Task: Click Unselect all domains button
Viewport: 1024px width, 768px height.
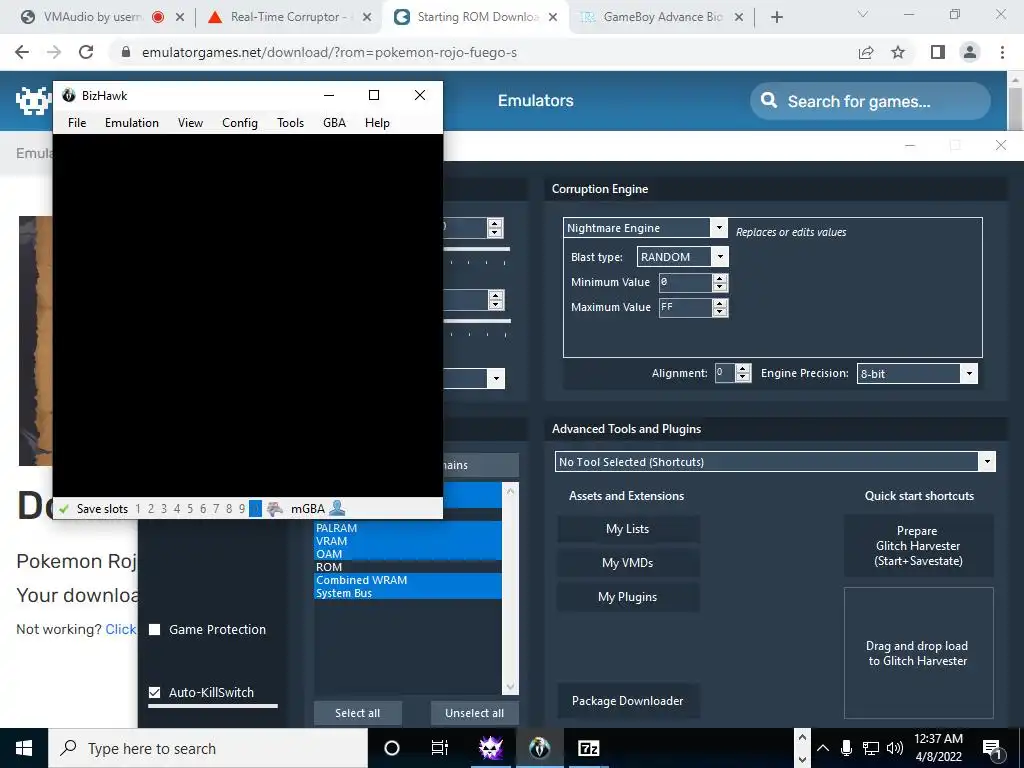Action: 474,713
